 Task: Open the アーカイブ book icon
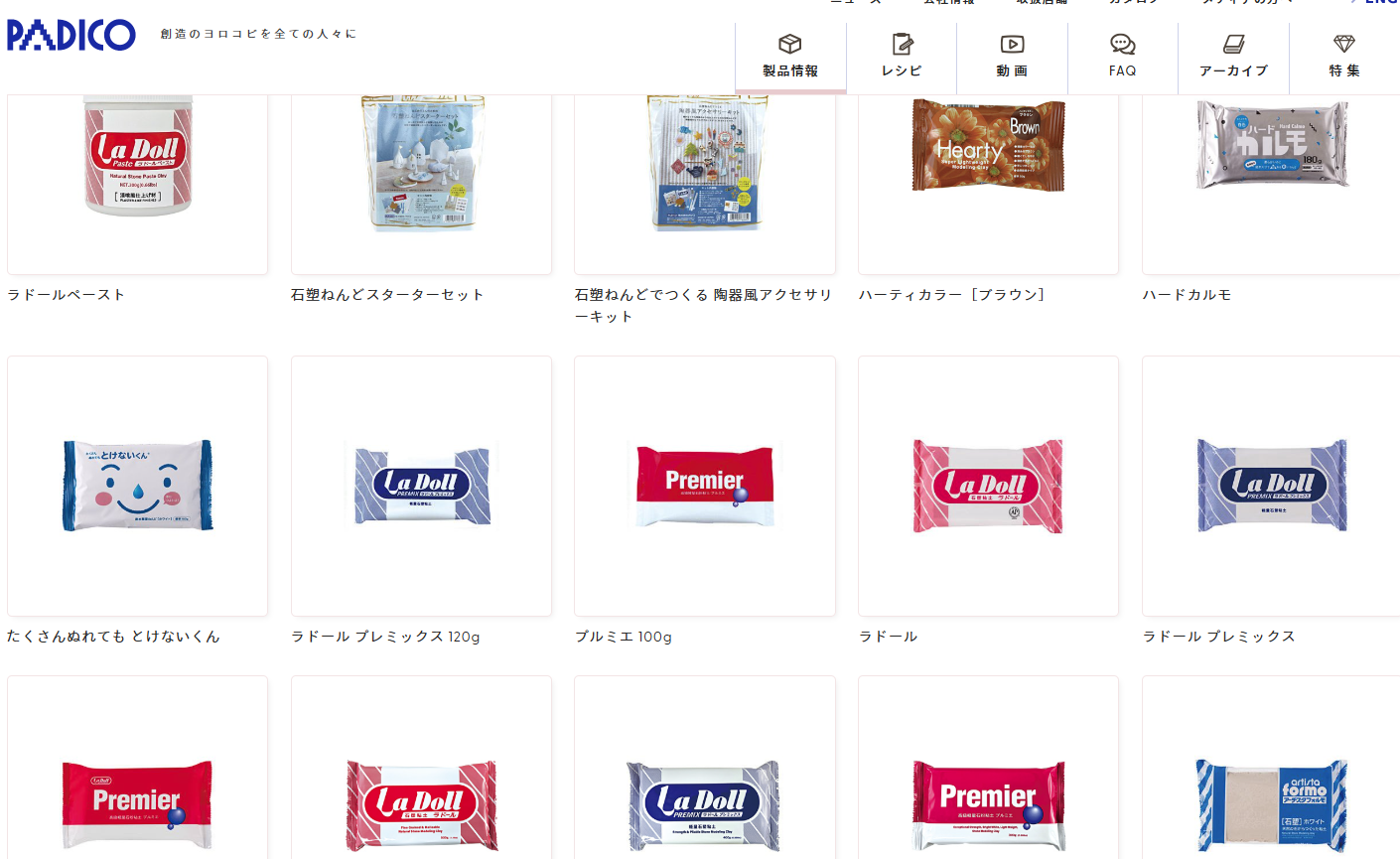(1234, 44)
